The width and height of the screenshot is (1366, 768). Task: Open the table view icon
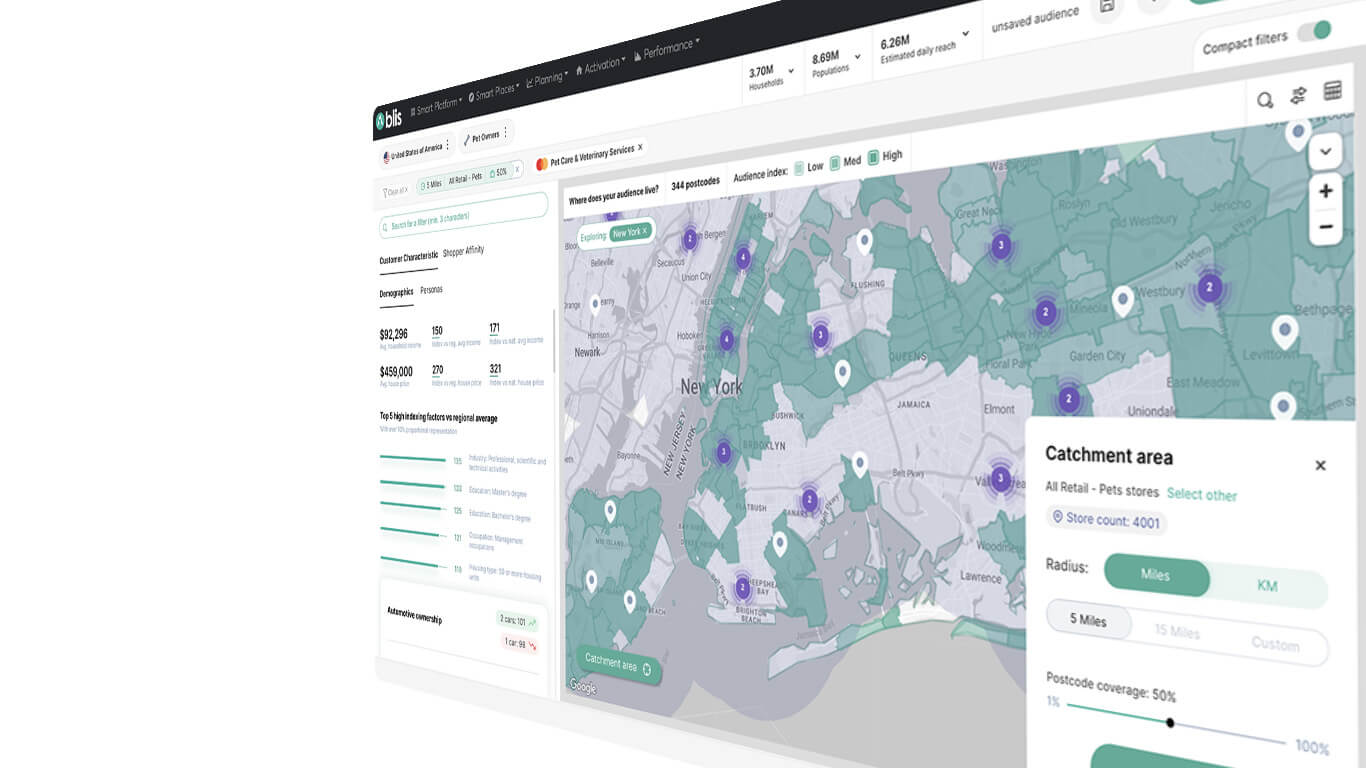click(1332, 91)
